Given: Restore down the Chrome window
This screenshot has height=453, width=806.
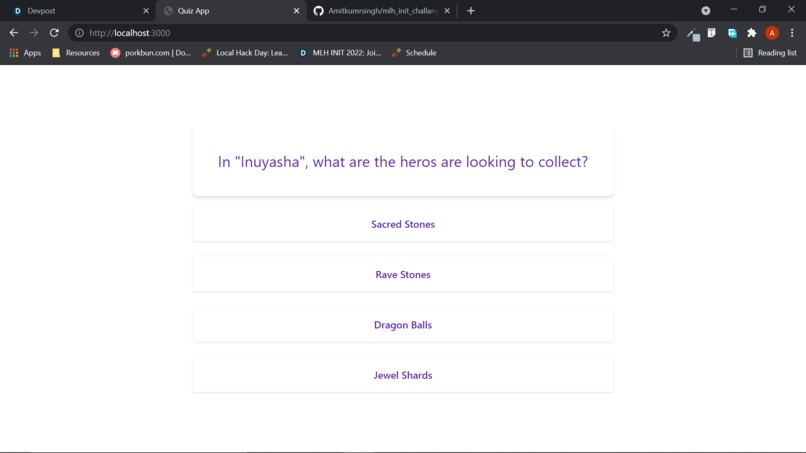Looking at the screenshot, I should click(762, 10).
